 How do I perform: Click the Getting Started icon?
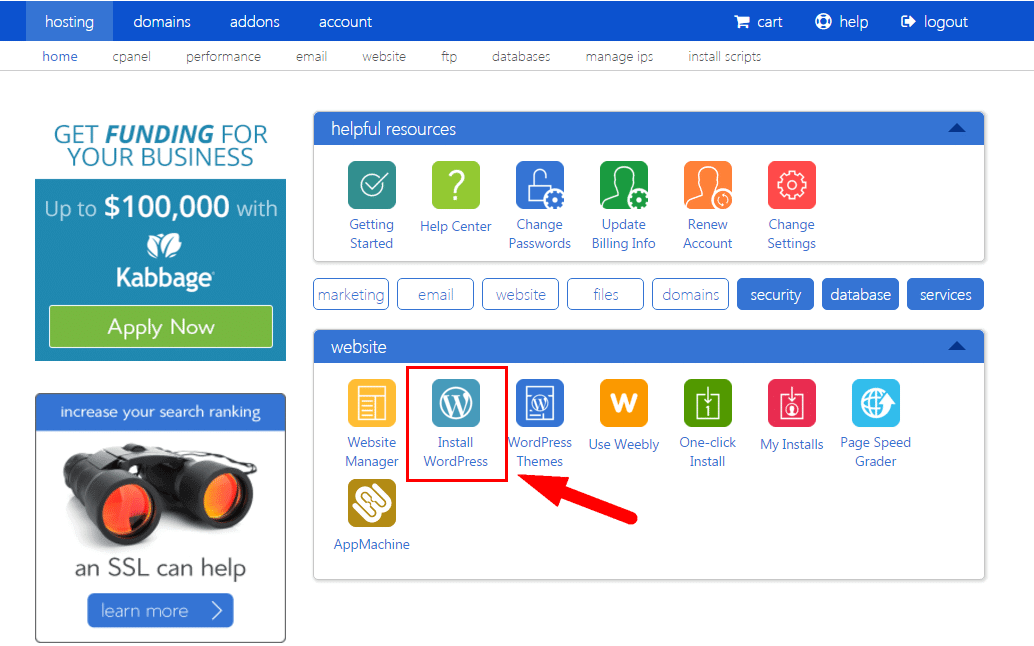click(x=372, y=185)
